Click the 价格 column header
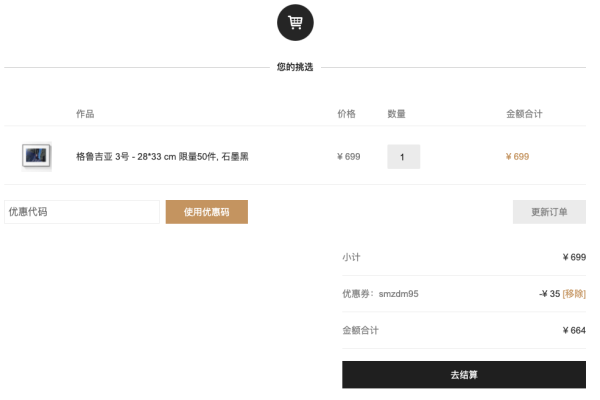 click(x=346, y=114)
